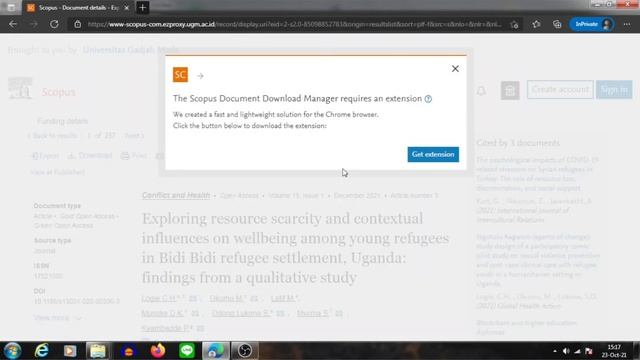This screenshot has height=360, width=640.
Task: Open the Collections icon in toolbar
Action: pos(557,24)
